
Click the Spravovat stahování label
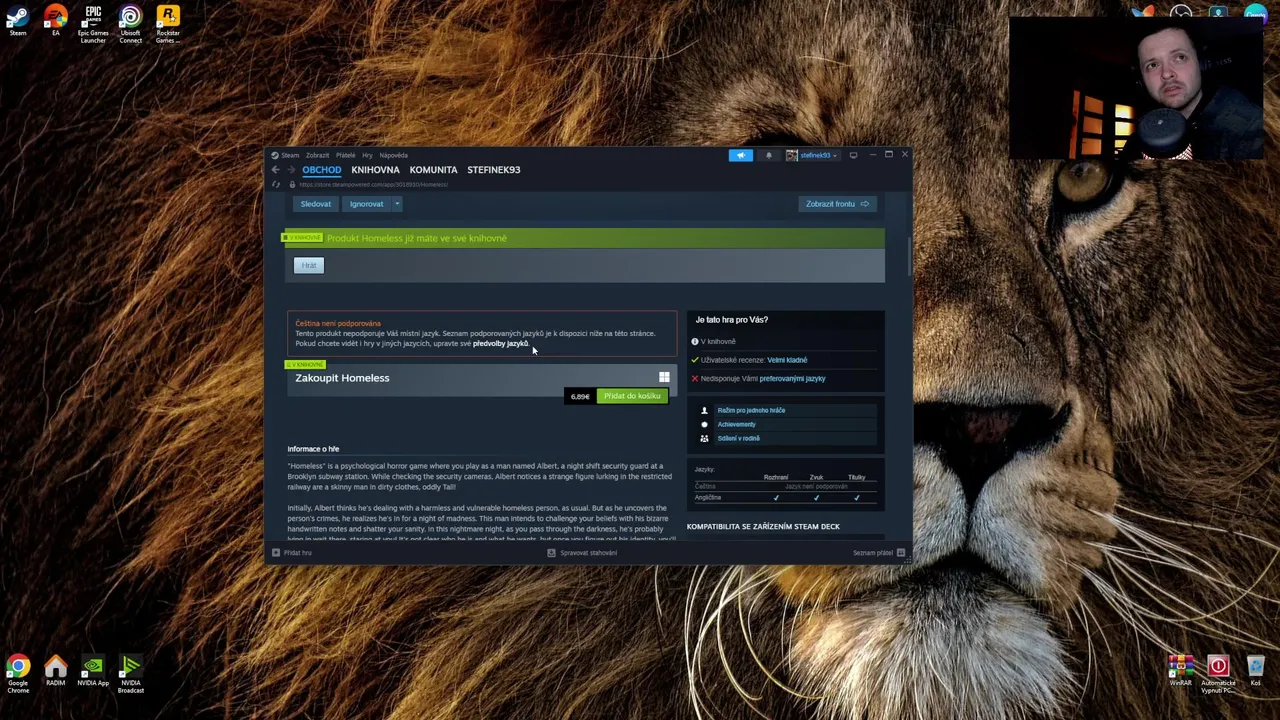coord(588,552)
